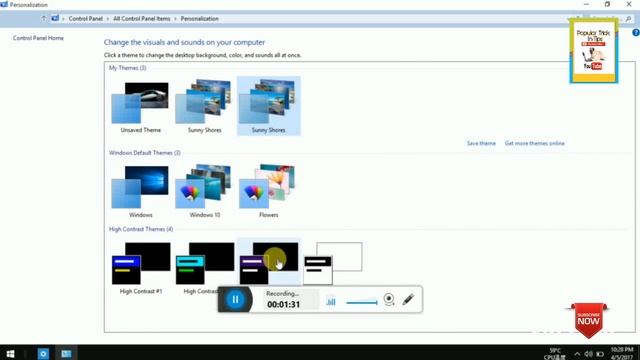
Task: Select the highlighted Sunny Shores theme
Action: [x=269, y=106]
